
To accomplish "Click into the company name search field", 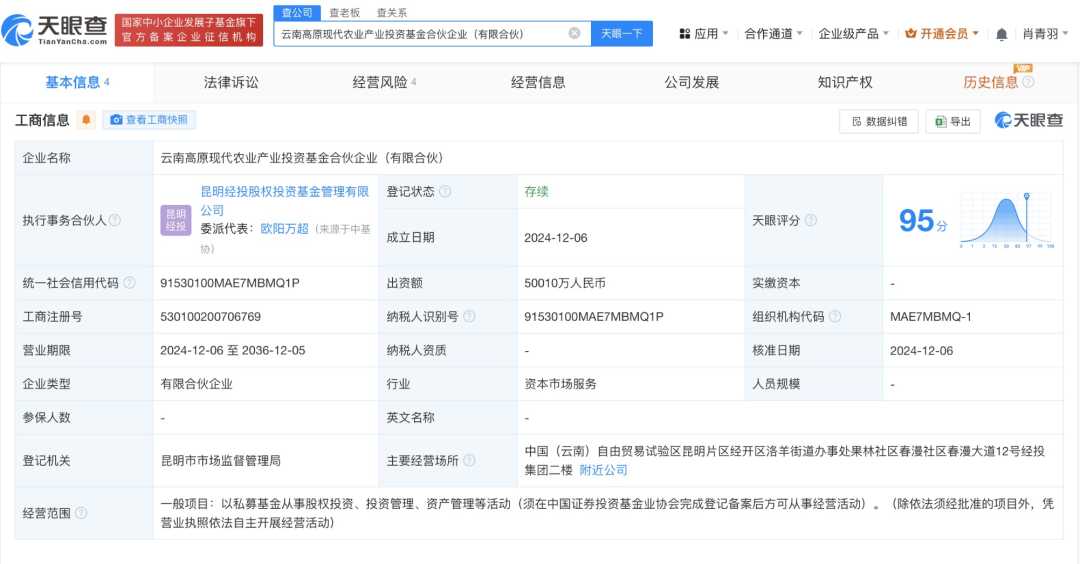I will [420, 33].
